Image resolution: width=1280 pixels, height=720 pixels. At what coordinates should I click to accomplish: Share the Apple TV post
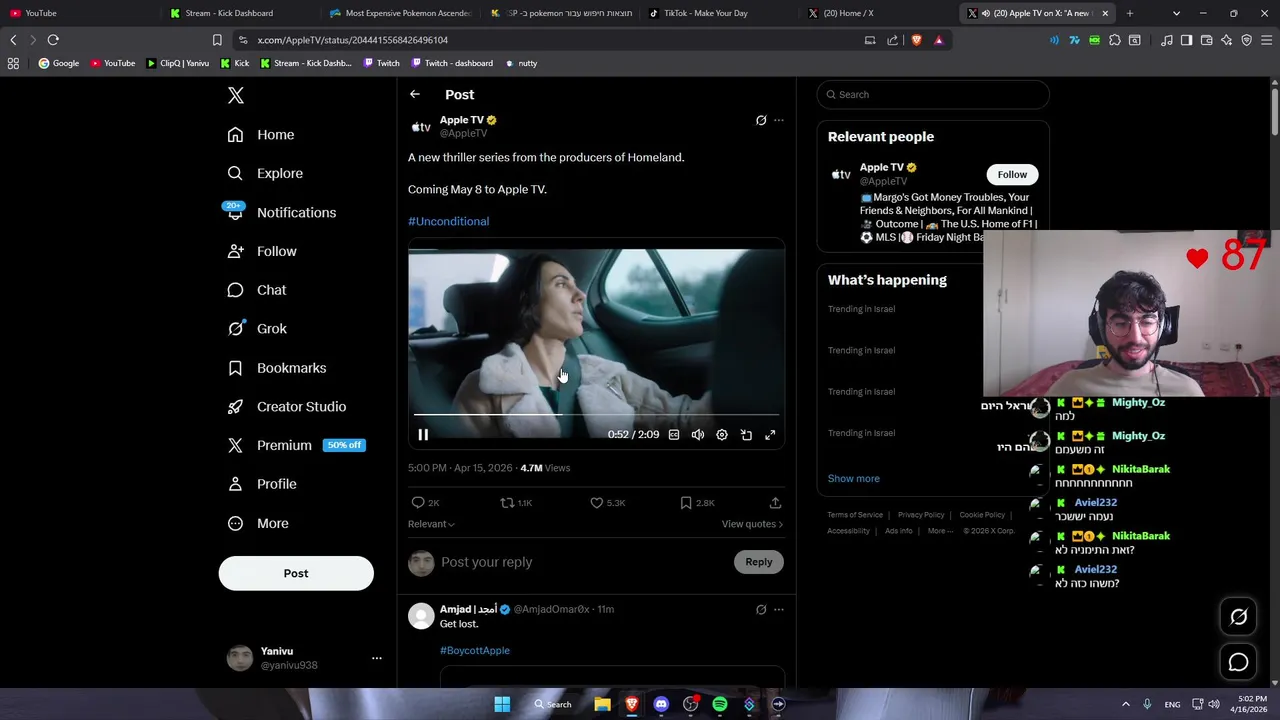point(775,503)
